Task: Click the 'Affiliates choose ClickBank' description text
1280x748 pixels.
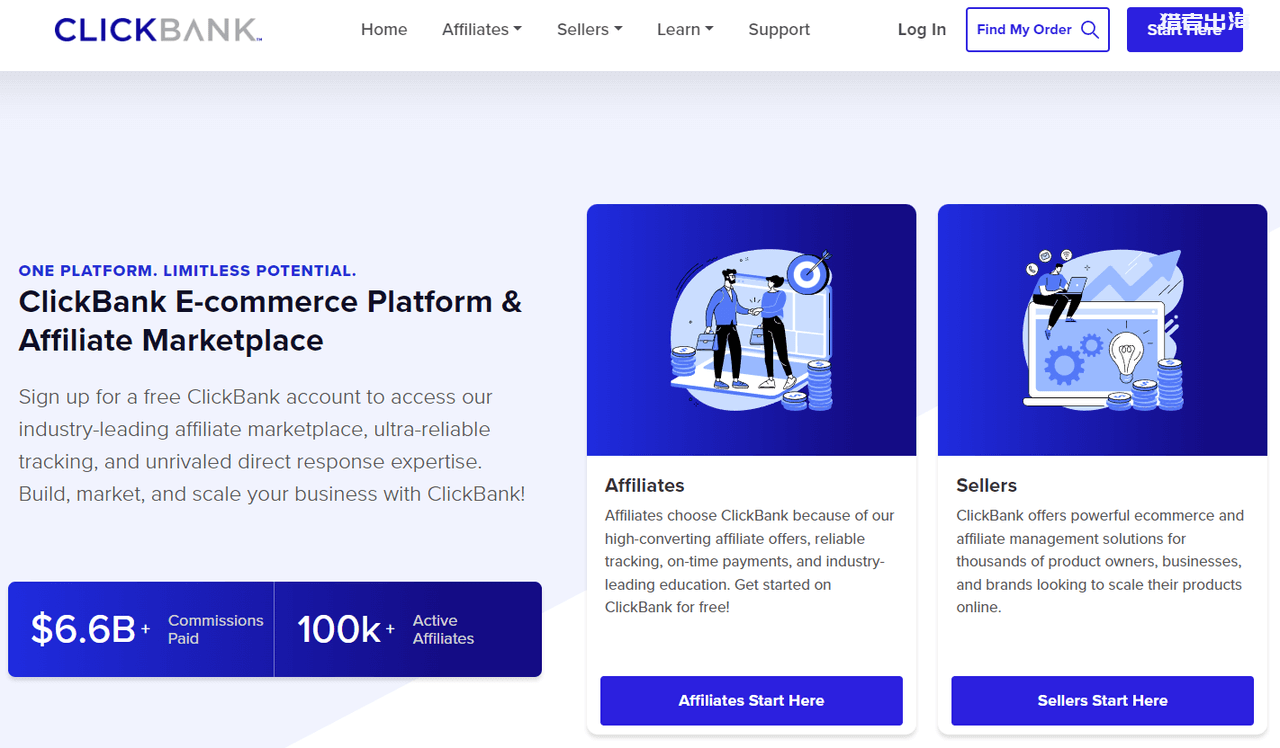Action: pos(750,561)
